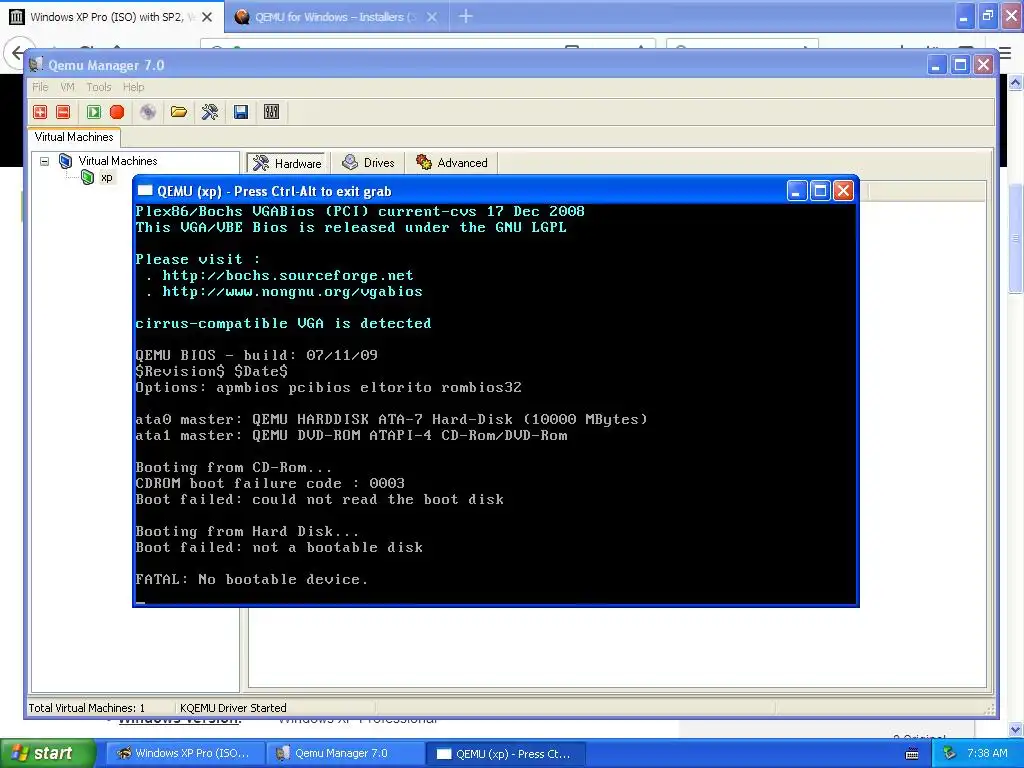Screen dimensions: 1024x768
Task: Click 'http://bochs.sourceforge.net' text in QEMU console
Action: (x=287, y=276)
